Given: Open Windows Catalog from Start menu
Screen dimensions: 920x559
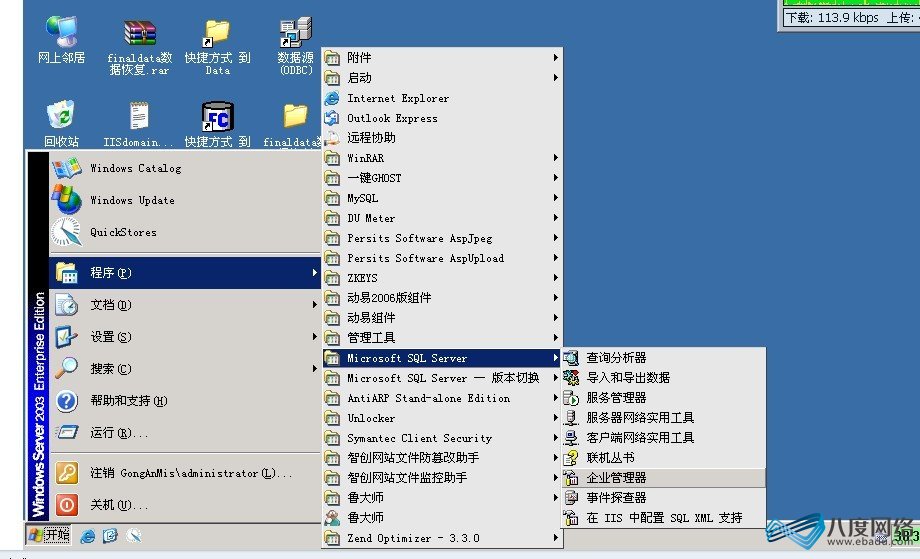Looking at the screenshot, I should (x=185, y=168).
